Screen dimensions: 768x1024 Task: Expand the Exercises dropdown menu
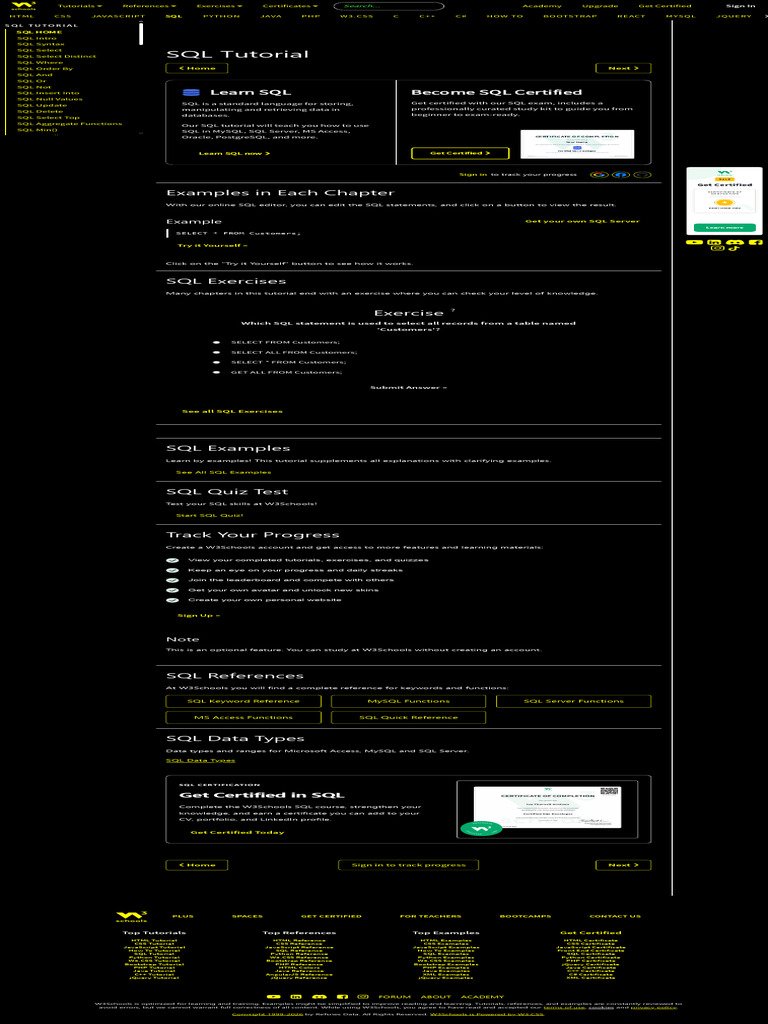coord(219,6)
